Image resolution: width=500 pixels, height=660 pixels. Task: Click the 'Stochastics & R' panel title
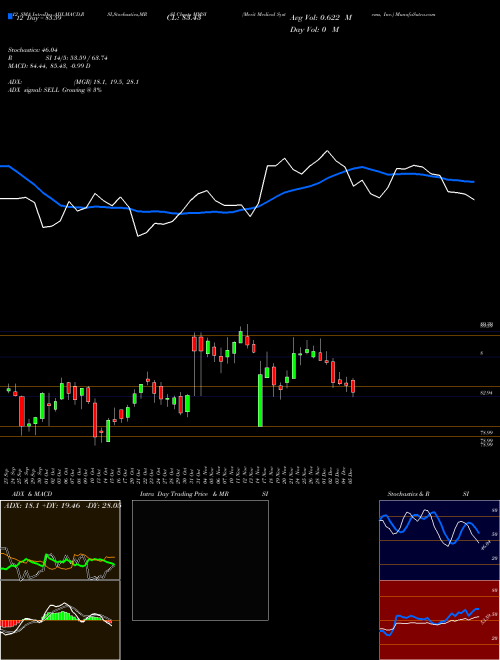tap(409, 494)
